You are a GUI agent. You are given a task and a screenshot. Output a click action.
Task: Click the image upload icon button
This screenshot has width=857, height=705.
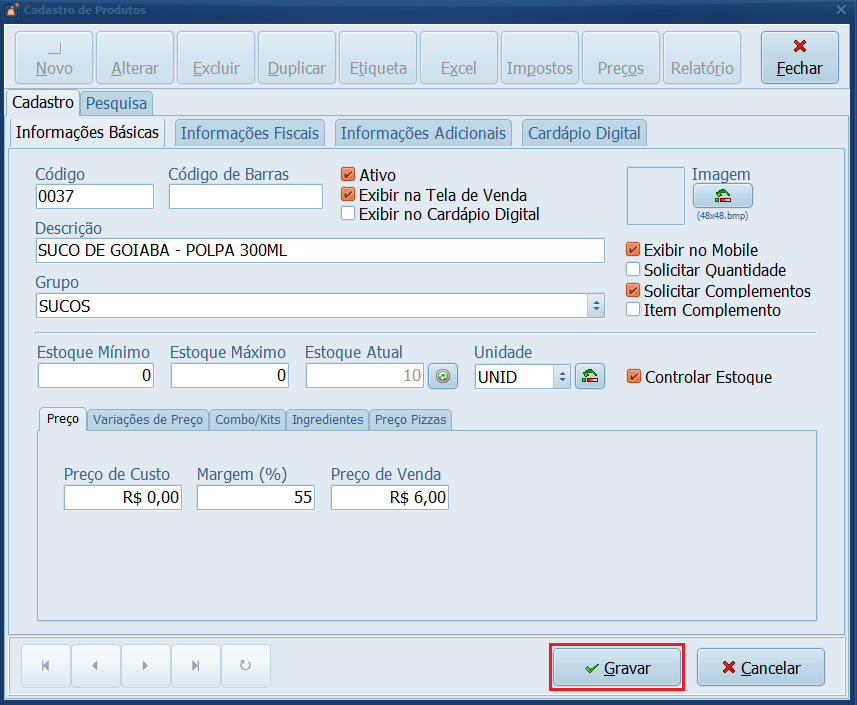pos(722,196)
